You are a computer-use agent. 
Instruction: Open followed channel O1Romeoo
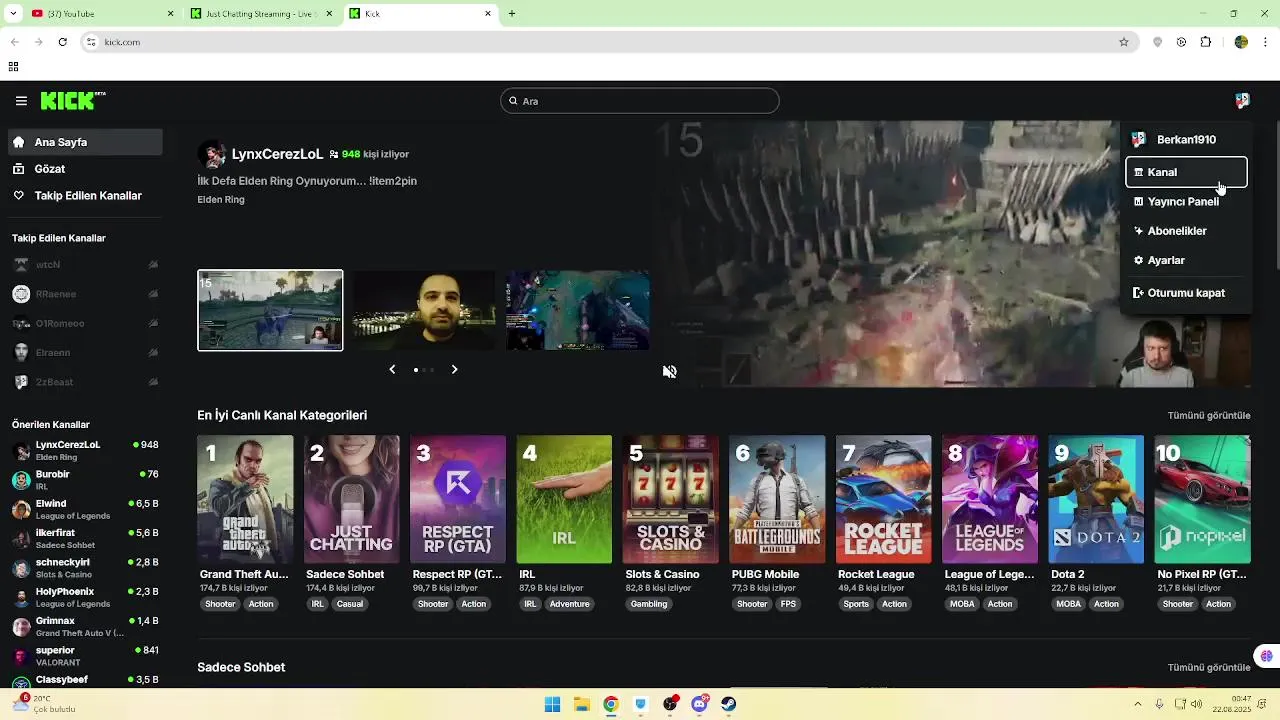tap(85, 323)
